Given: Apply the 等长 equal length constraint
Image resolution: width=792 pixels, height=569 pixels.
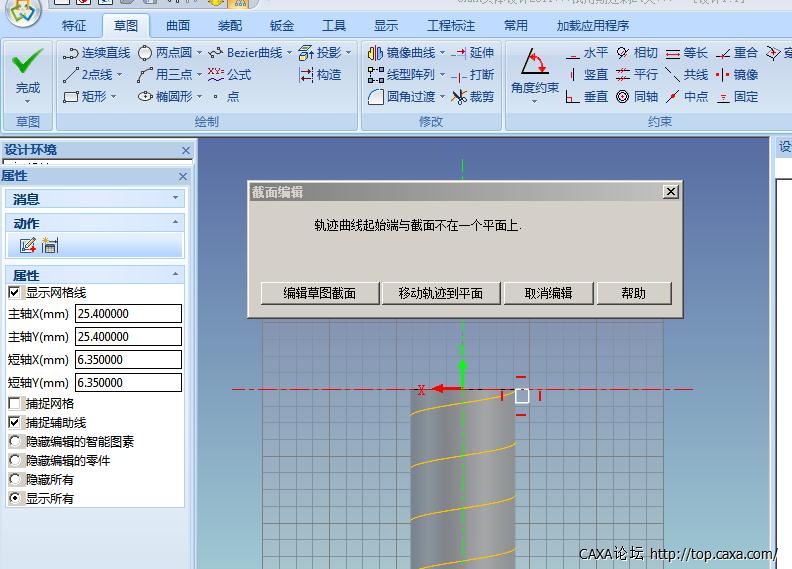Looking at the screenshot, I should tap(686, 53).
